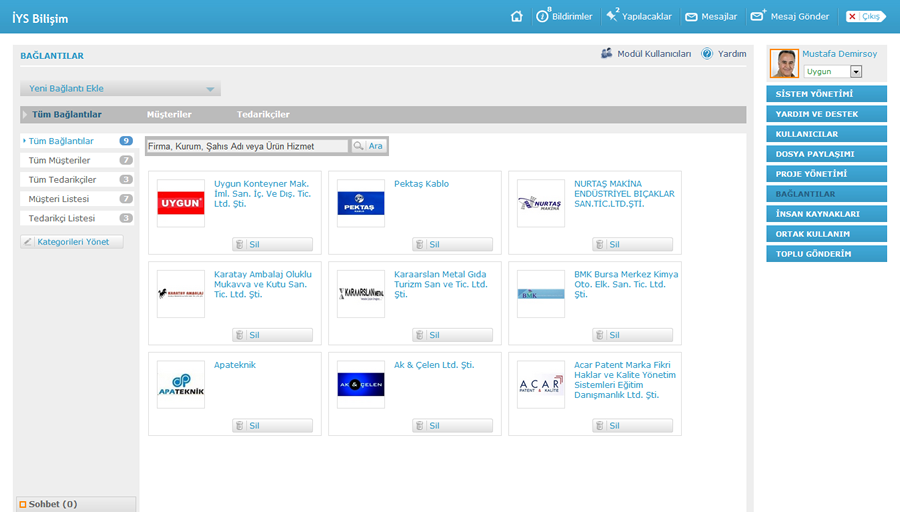
Task: Click the Mesaj Gönder icon
Action: pyautogui.click(x=757, y=16)
